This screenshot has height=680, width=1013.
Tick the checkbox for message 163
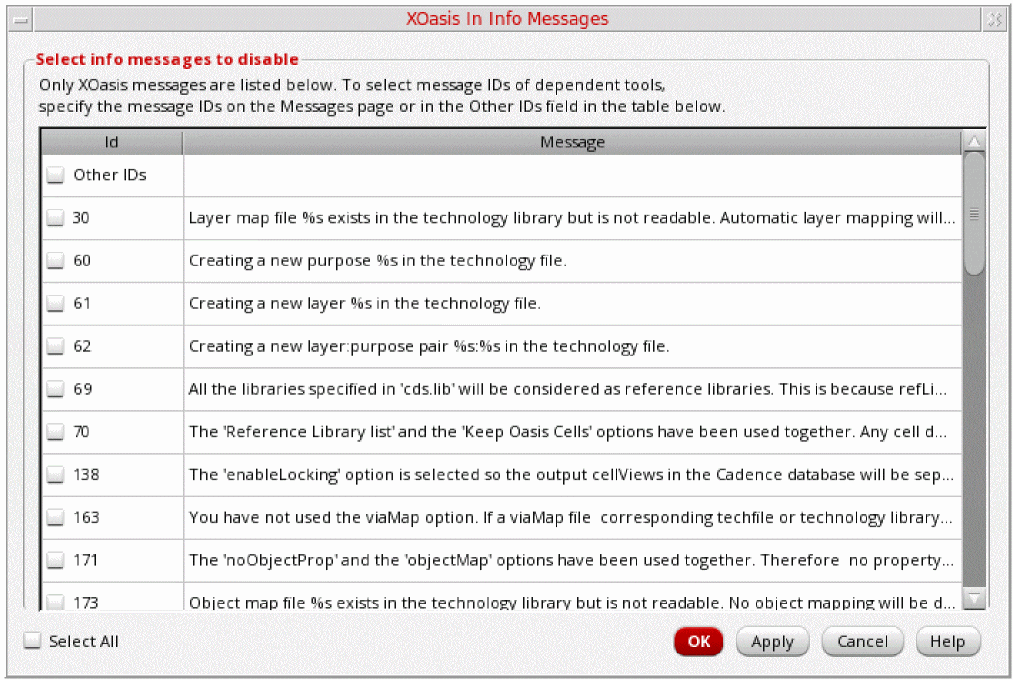[x=56, y=517]
